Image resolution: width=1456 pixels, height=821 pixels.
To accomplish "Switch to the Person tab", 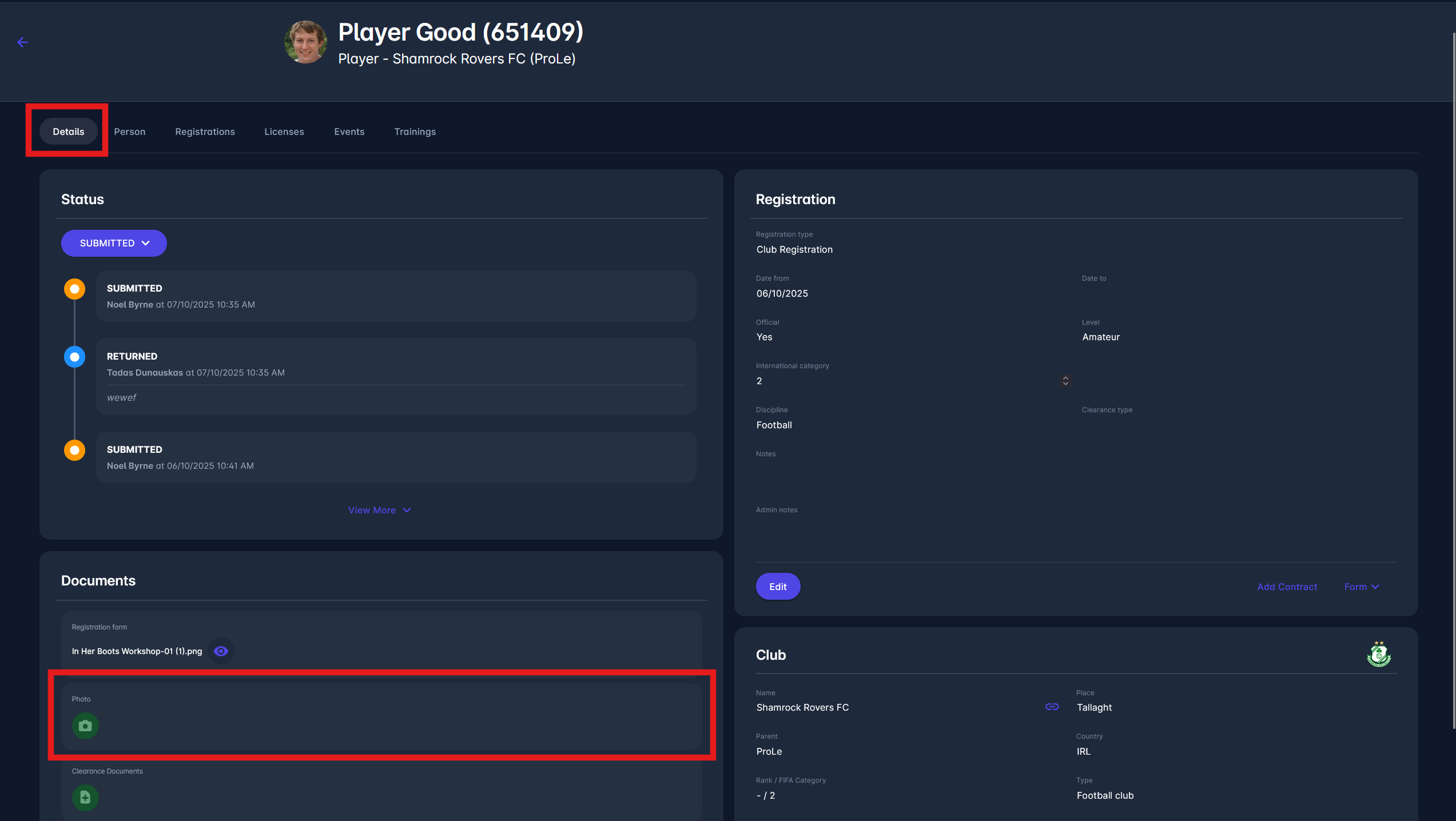I will (x=130, y=131).
